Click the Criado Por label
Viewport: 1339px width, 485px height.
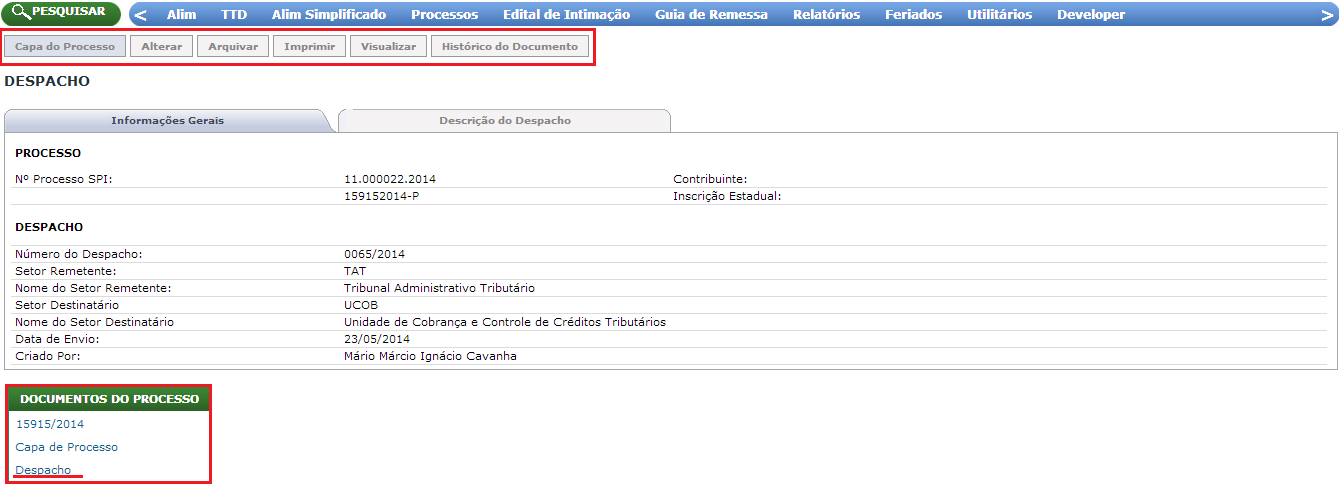coord(47,356)
